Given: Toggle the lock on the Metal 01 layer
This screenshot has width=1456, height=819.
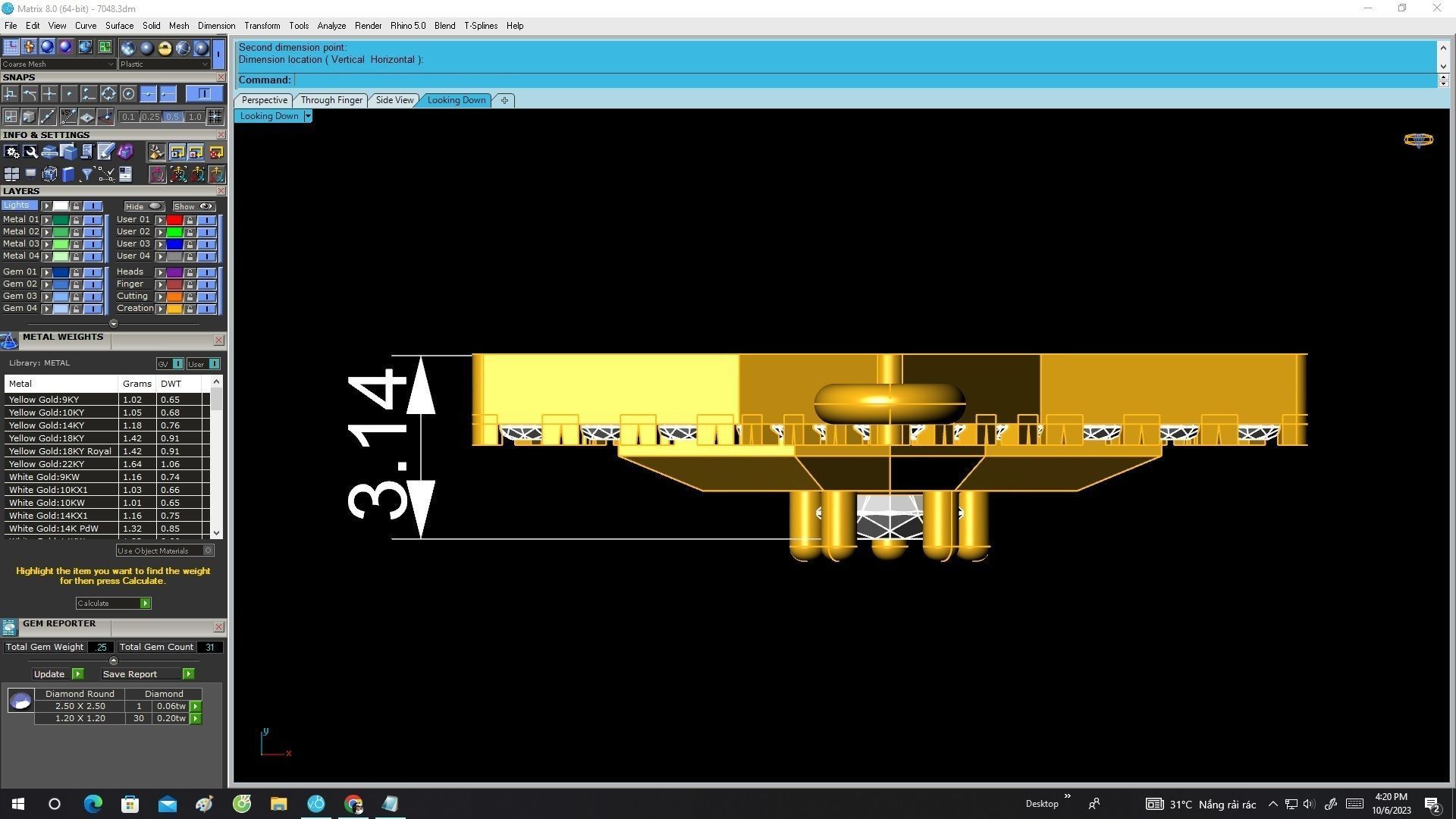Looking at the screenshot, I should click(76, 220).
